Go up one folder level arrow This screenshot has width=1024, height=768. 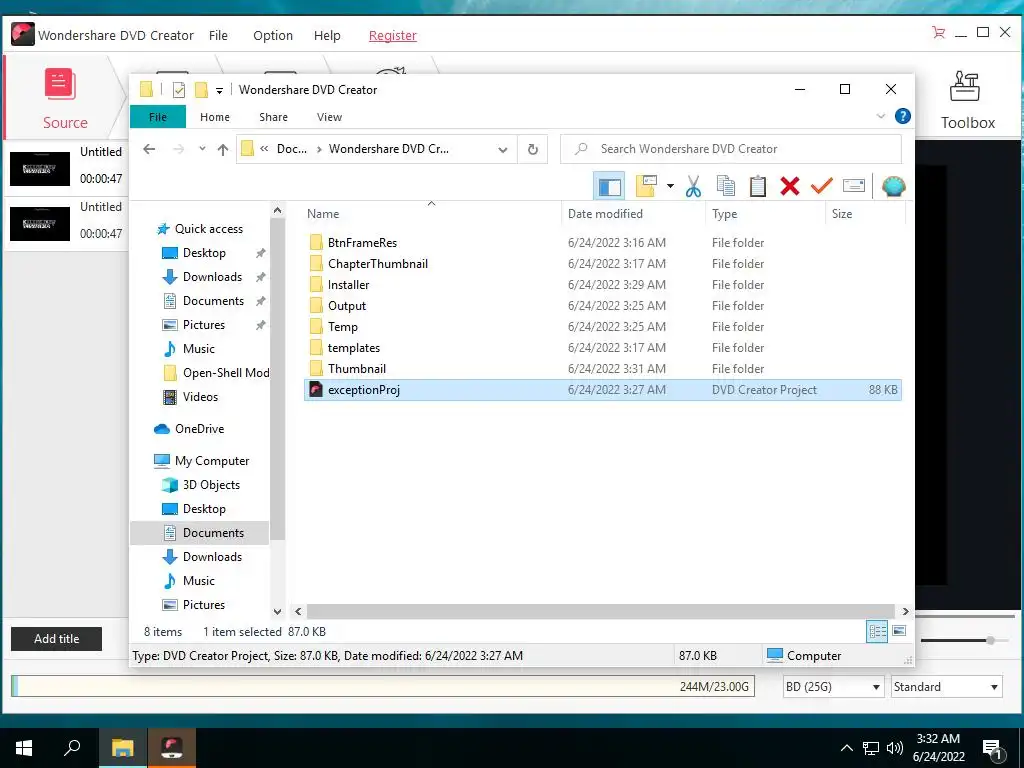pyautogui.click(x=223, y=150)
